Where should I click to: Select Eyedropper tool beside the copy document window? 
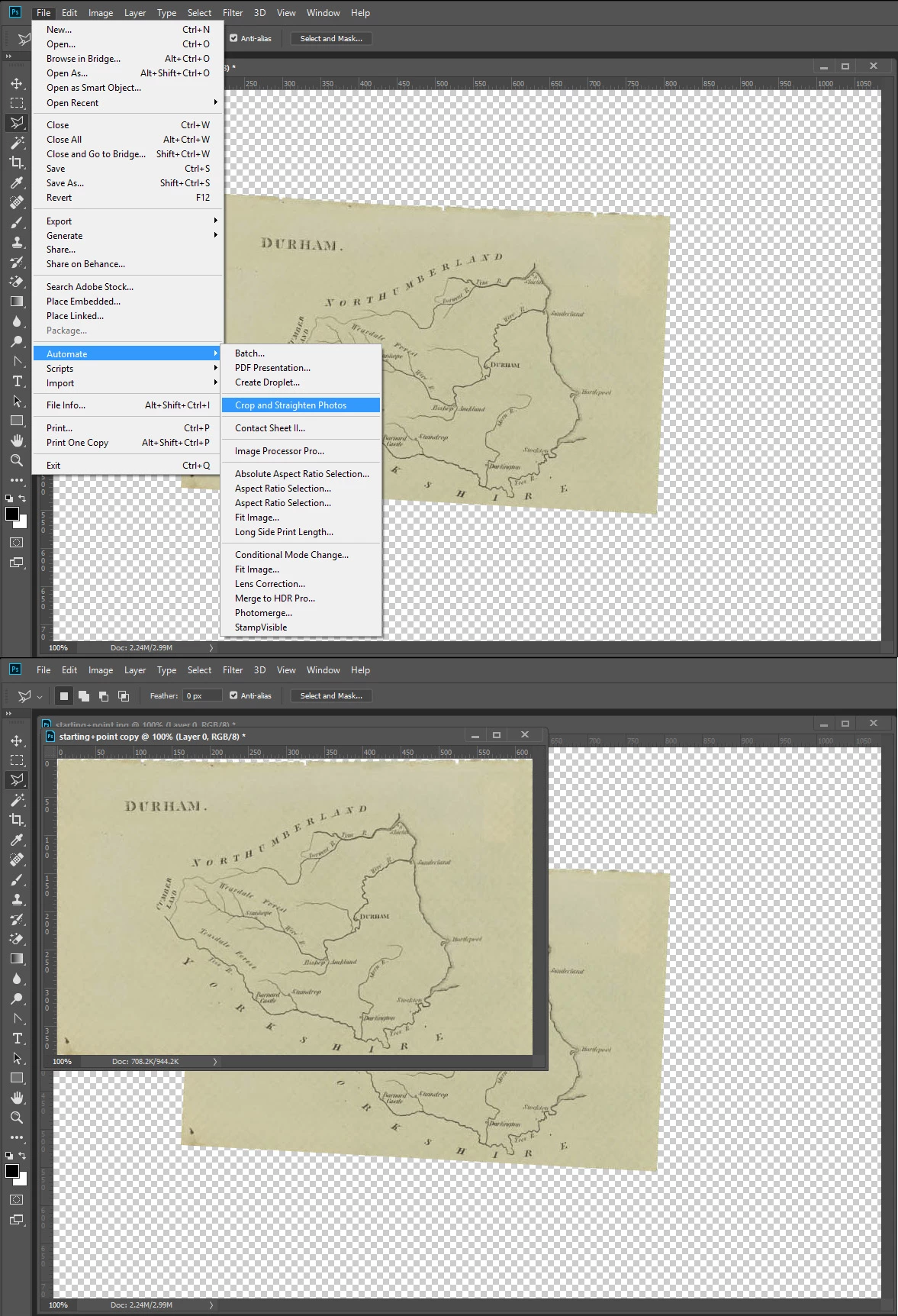(17, 840)
